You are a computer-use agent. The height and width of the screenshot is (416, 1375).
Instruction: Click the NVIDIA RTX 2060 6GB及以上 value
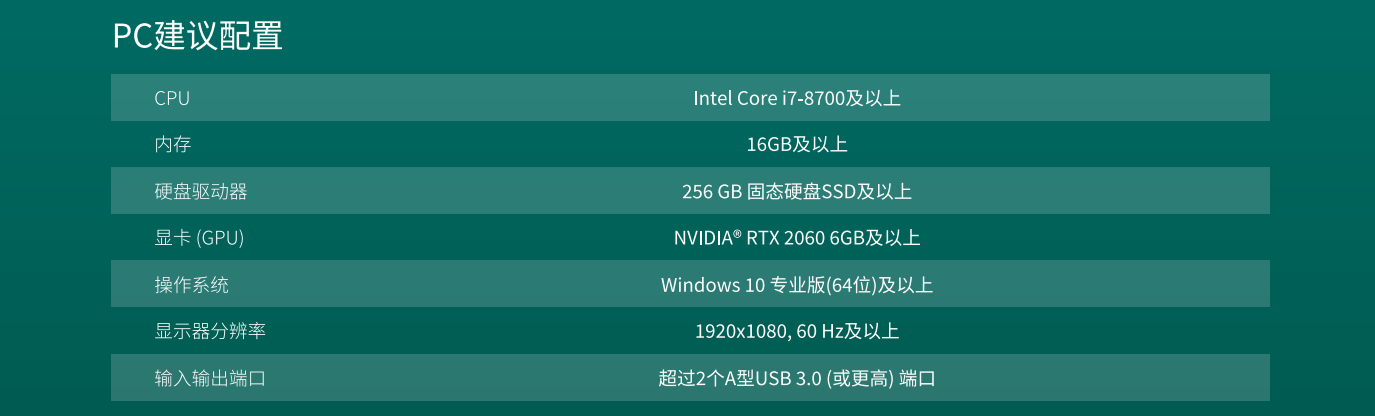pos(797,238)
